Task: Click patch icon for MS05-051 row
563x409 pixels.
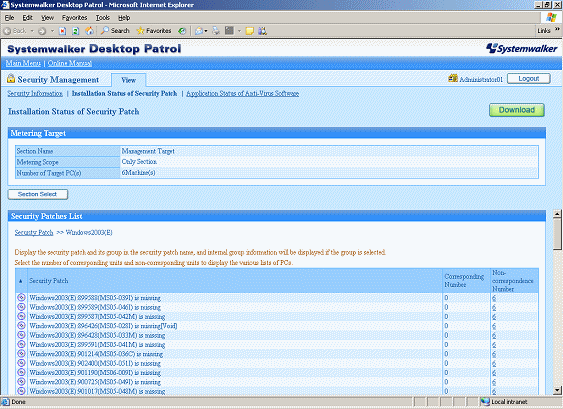Action: [x=22, y=363]
